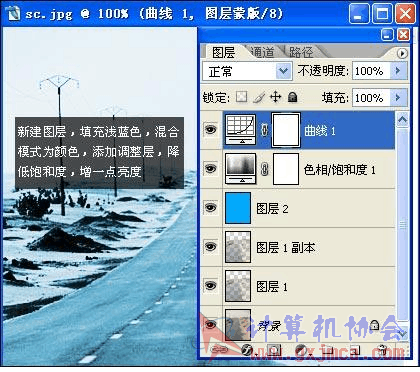Click the link icon on 曲线 1 layer
The image size is (420, 372).
(x=264, y=130)
